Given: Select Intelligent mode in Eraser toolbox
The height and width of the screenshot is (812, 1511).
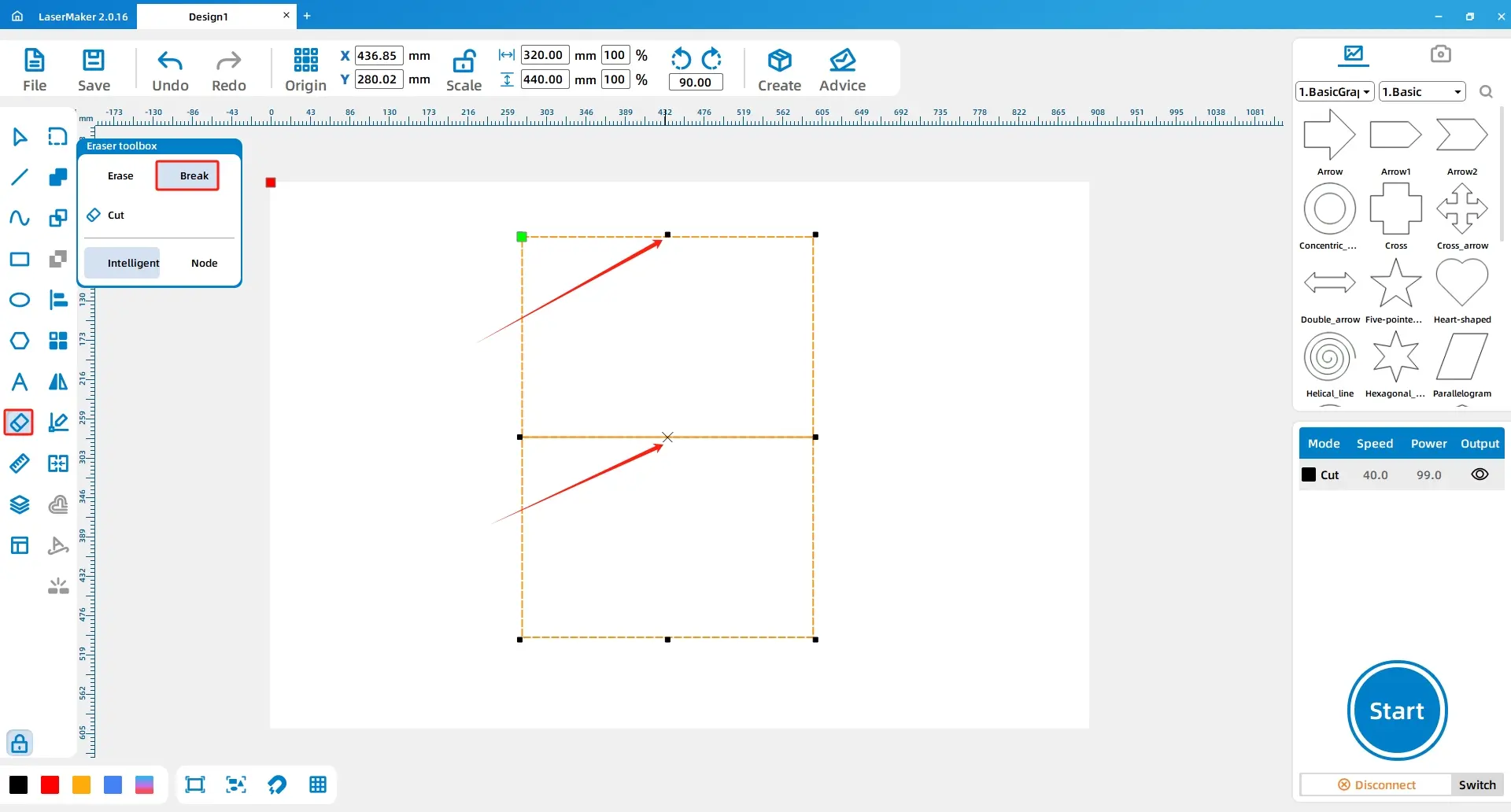Looking at the screenshot, I should click(x=123, y=263).
